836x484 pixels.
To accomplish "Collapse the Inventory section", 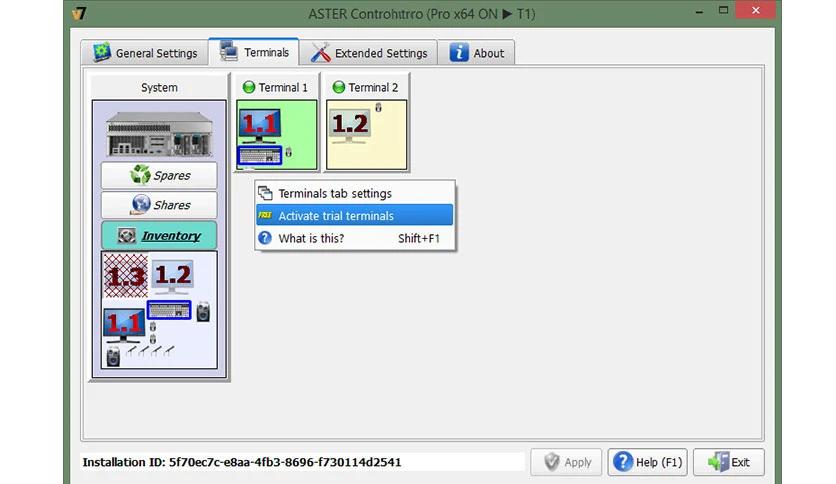I will 159,236.
